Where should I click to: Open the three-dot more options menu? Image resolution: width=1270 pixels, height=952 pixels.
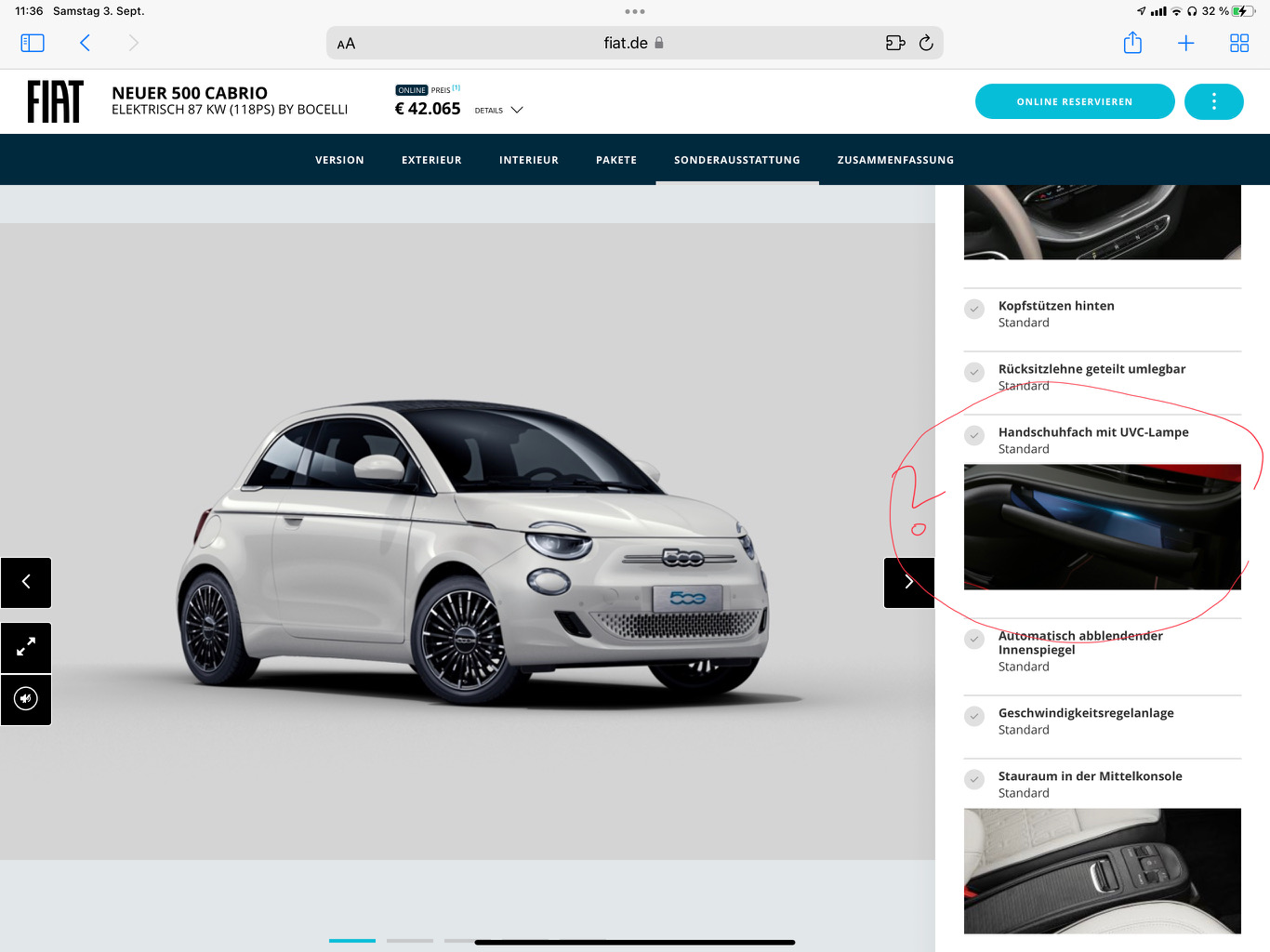click(1213, 101)
